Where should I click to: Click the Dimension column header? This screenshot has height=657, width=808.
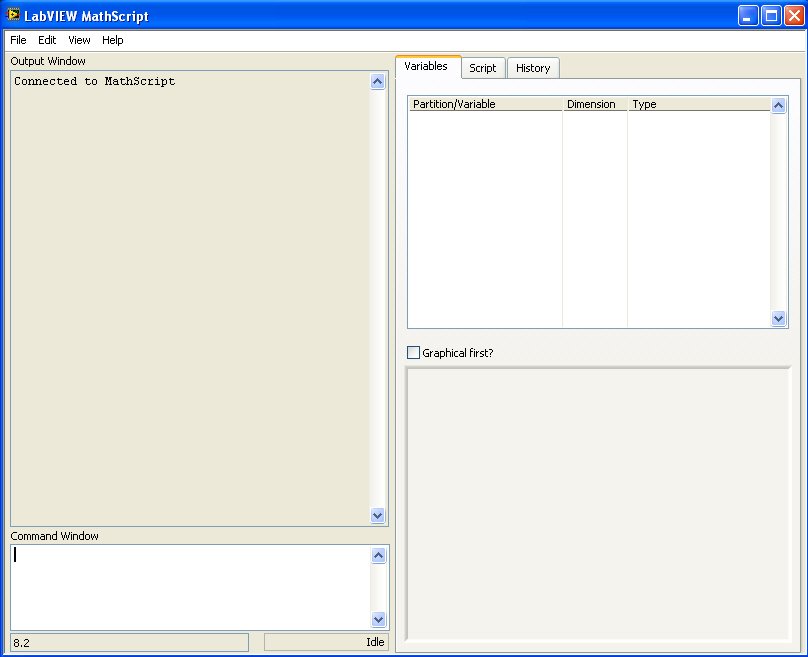[x=595, y=104]
